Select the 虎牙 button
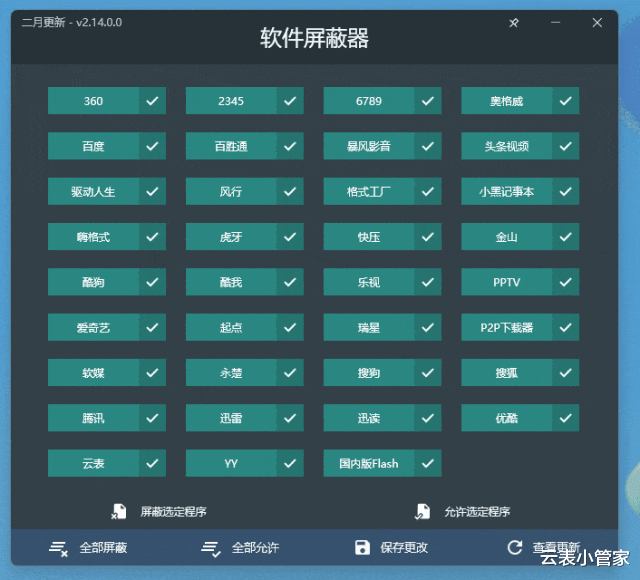The width and height of the screenshot is (640, 580). [x=231, y=237]
